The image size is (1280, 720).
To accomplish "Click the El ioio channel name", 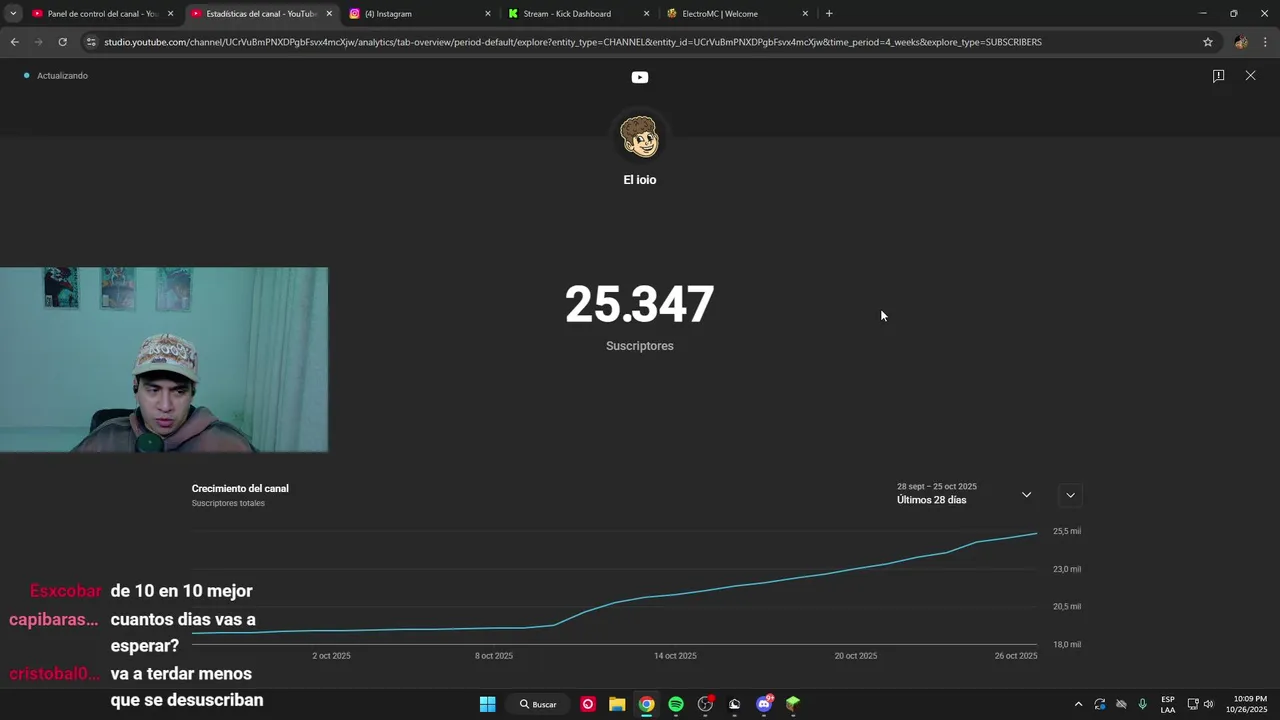I will tap(640, 180).
